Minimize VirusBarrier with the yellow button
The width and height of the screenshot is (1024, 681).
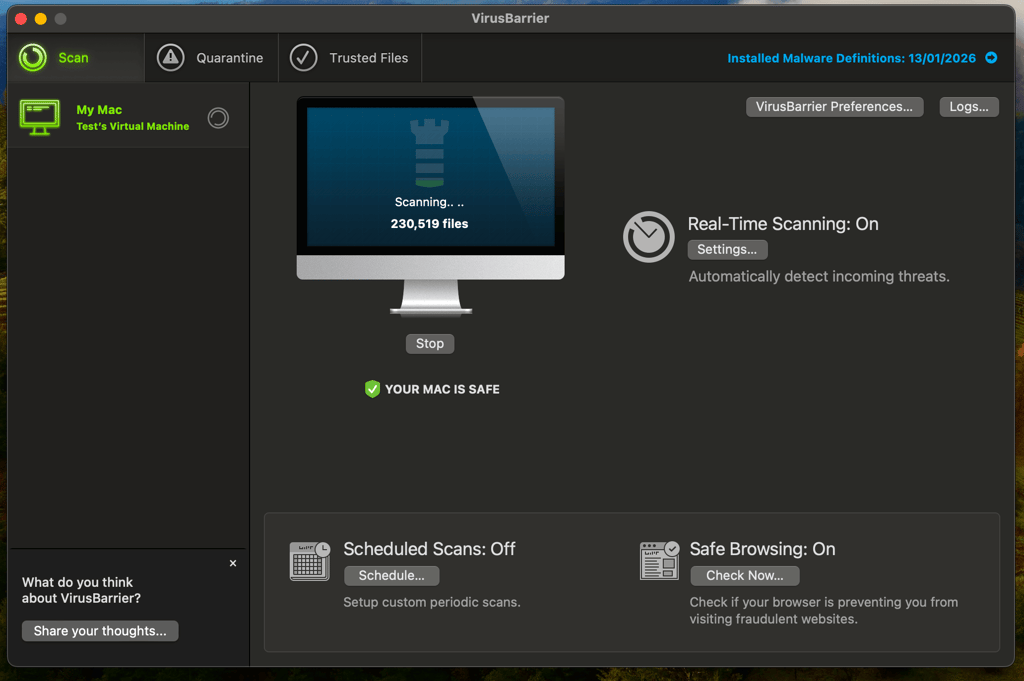[x=40, y=18]
